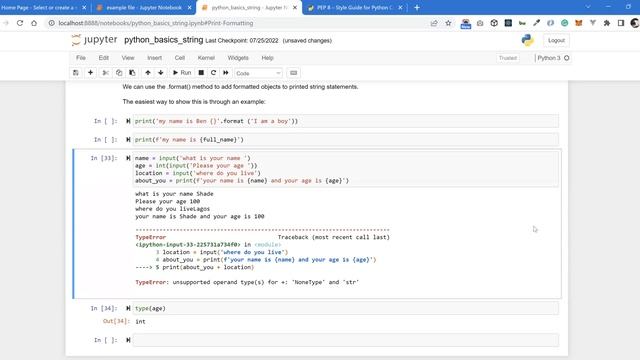Click the TypeError unsupported operand message
Screen dimensions: 640x360
pos(247,282)
